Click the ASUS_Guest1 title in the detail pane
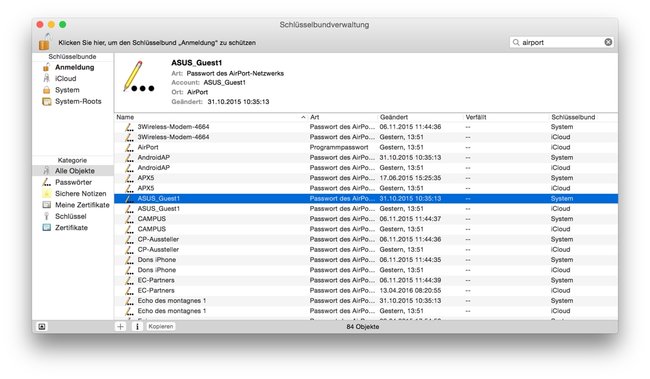Image resolution: width=650 pixels, height=379 pixels. pyautogui.click(x=196, y=63)
